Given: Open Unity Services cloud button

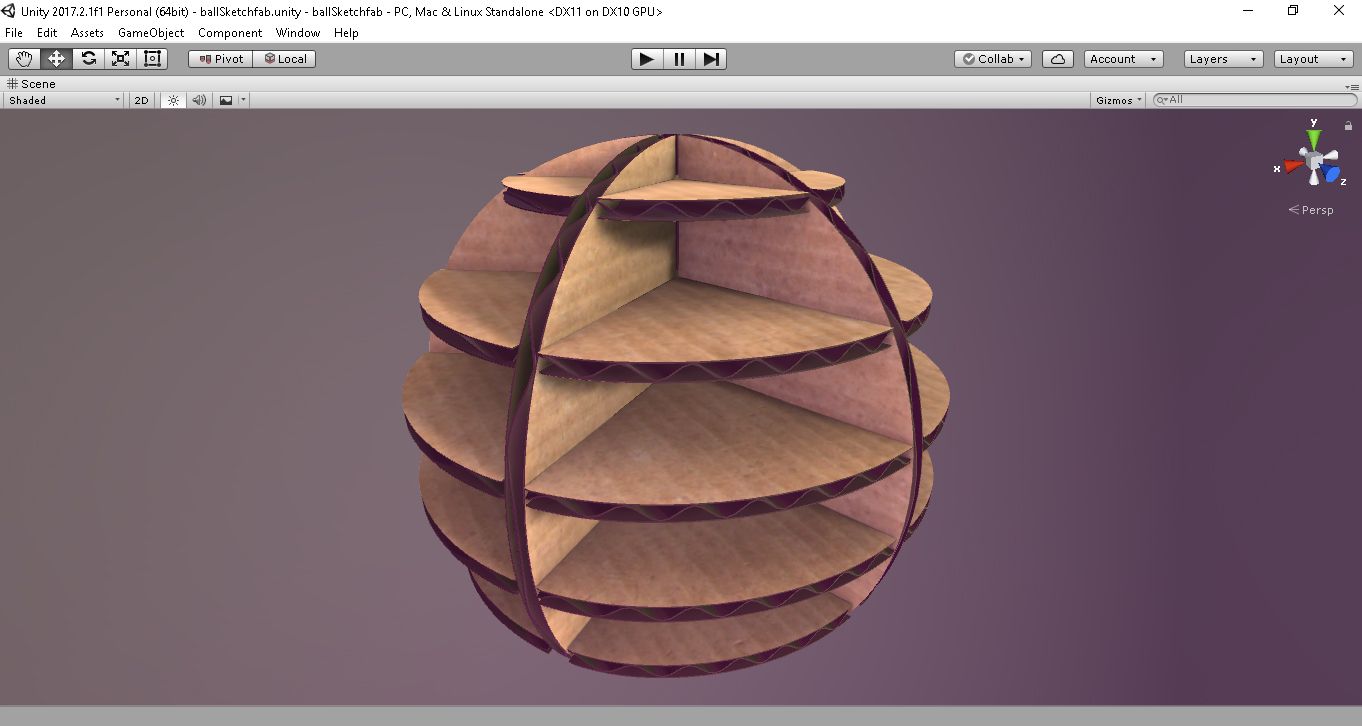Looking at the screenshot, I should [x=1058, y=59].
